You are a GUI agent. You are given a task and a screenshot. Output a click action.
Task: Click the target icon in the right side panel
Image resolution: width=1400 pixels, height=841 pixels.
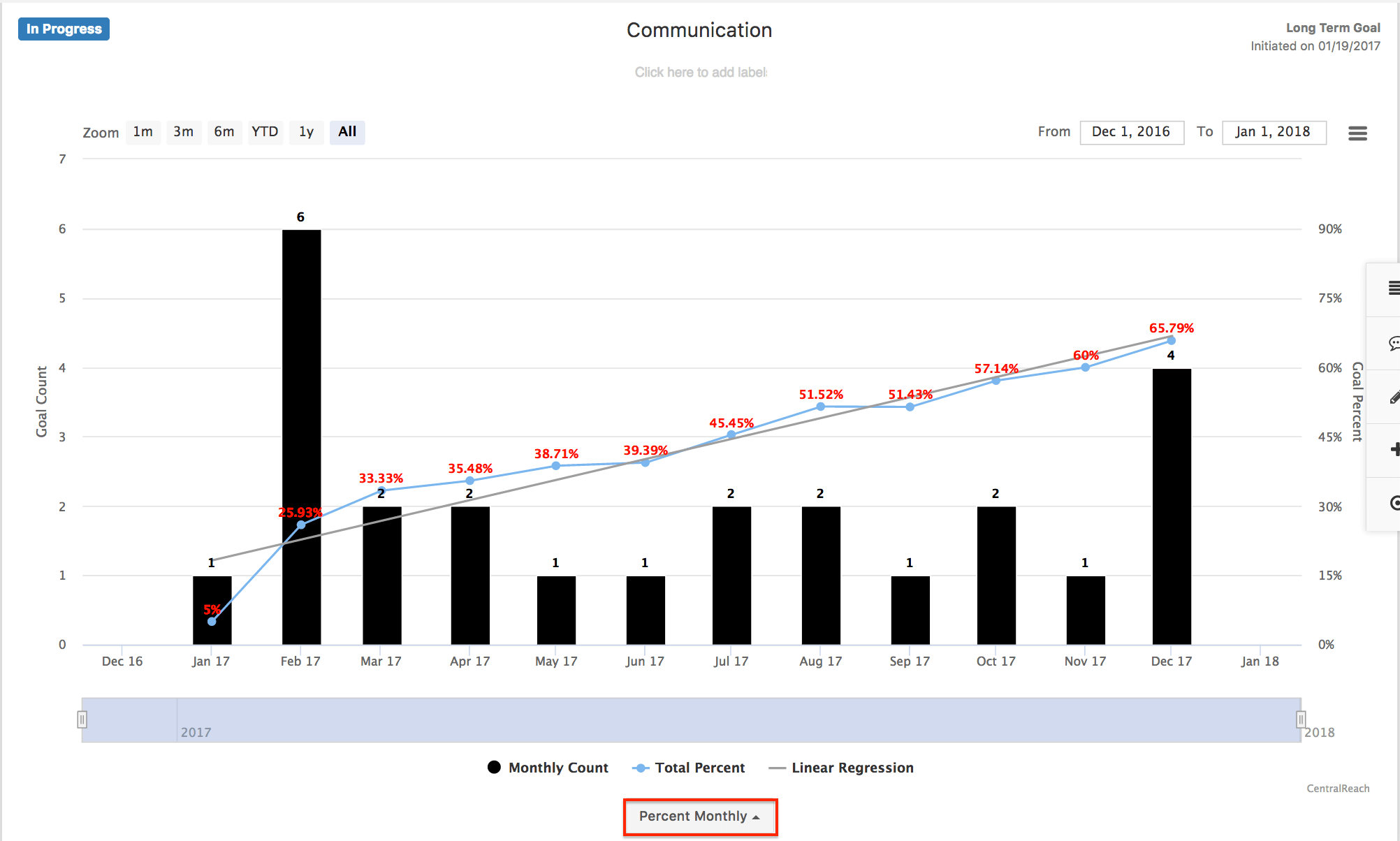tap(1394, 503)
